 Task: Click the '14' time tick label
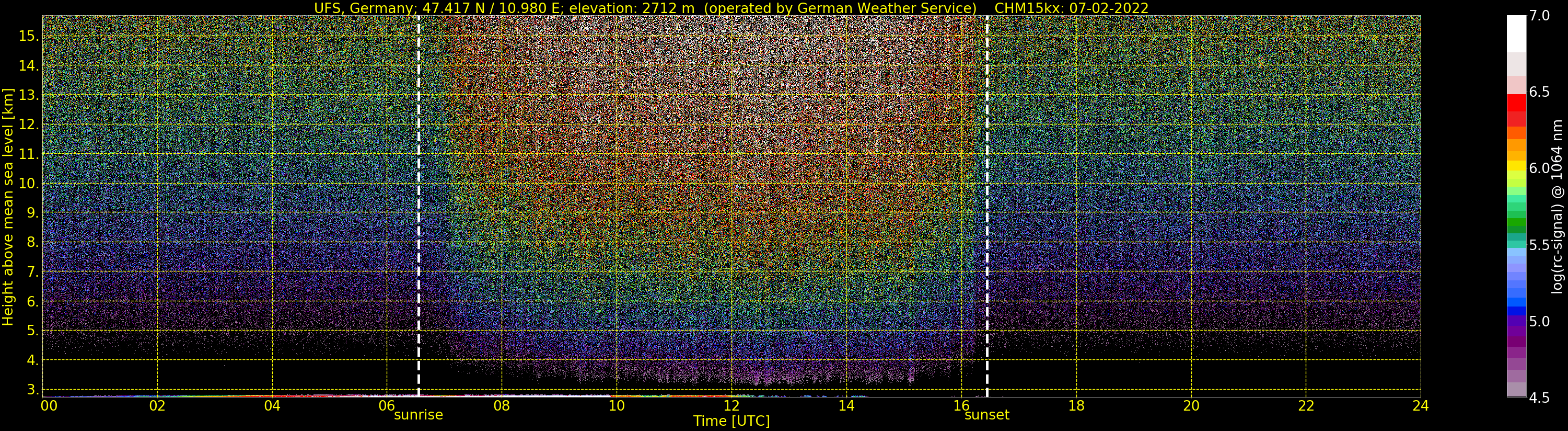point(846,406)
